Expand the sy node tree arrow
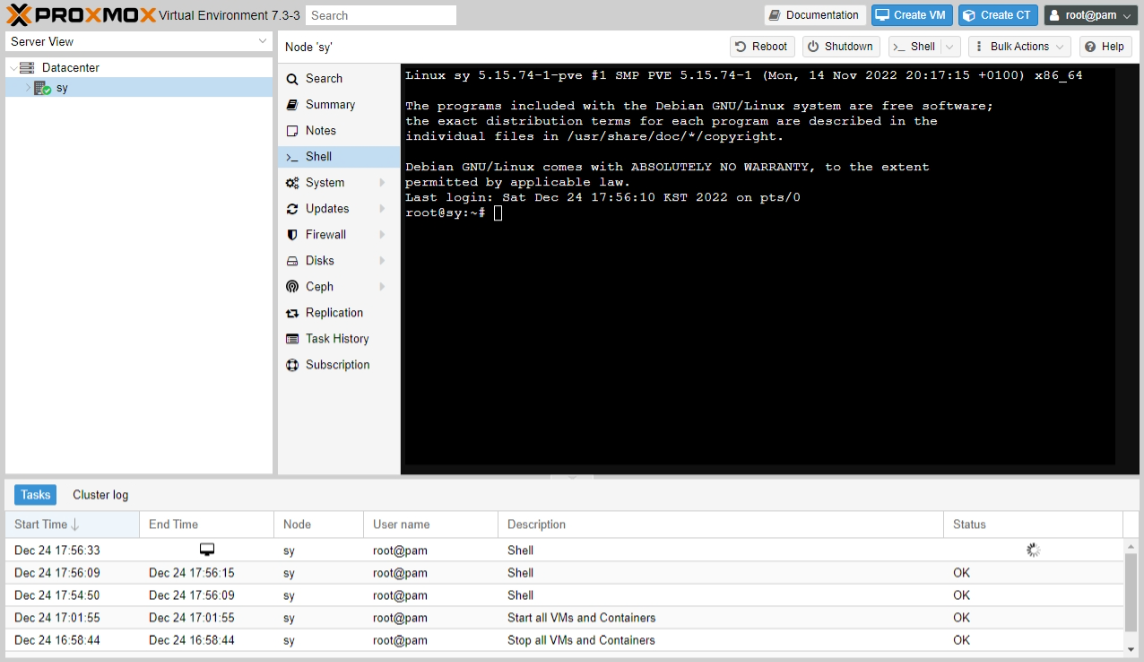This screenshot has height=662, width=1144. tap(28, 88)
